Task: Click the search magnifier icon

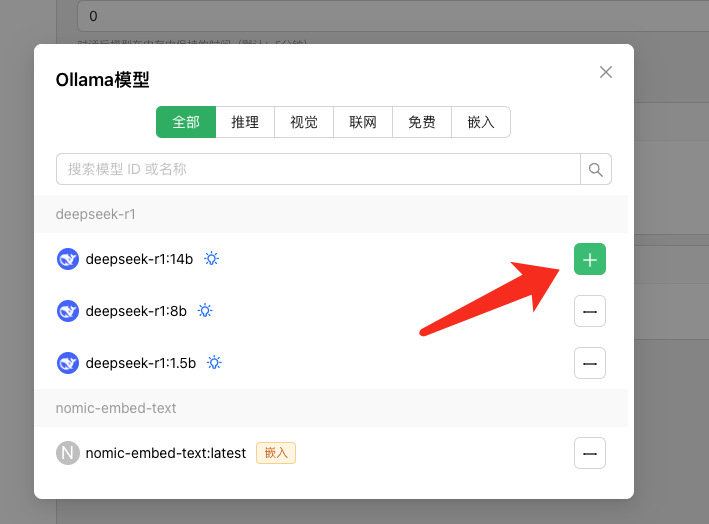Action: (x=596, y=169)
